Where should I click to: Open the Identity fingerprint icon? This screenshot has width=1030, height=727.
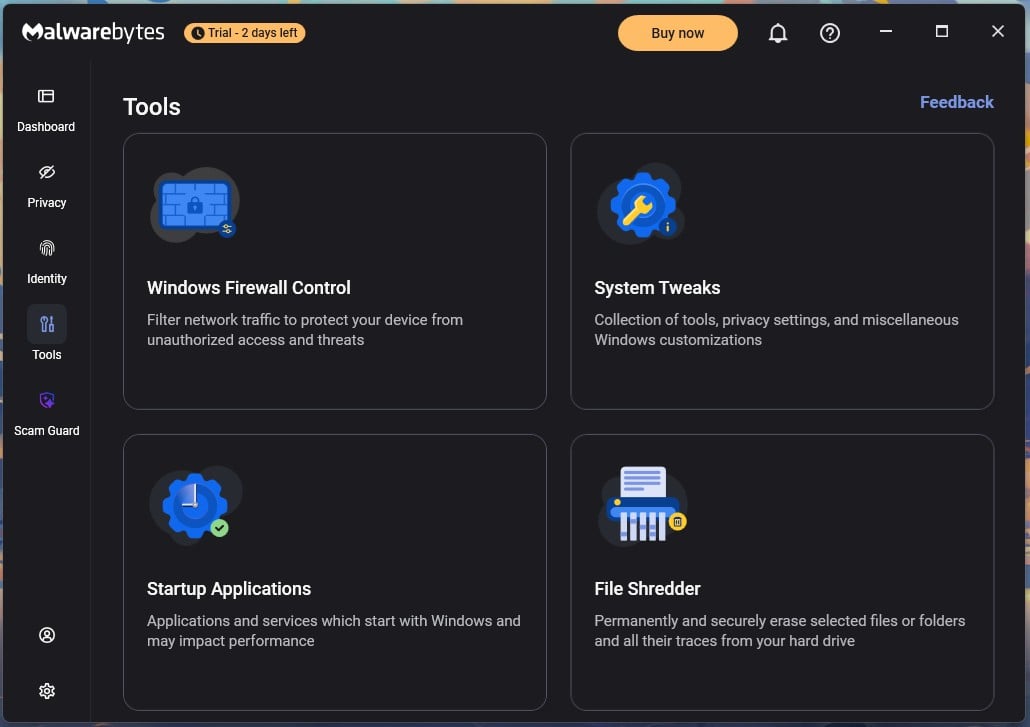pyautogui.click(x=47, y=248)
